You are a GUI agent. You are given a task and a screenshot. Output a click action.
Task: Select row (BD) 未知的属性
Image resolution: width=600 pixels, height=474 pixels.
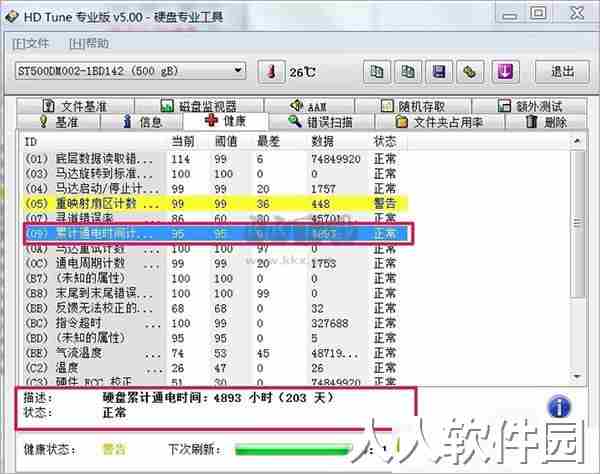coord(214,338)
